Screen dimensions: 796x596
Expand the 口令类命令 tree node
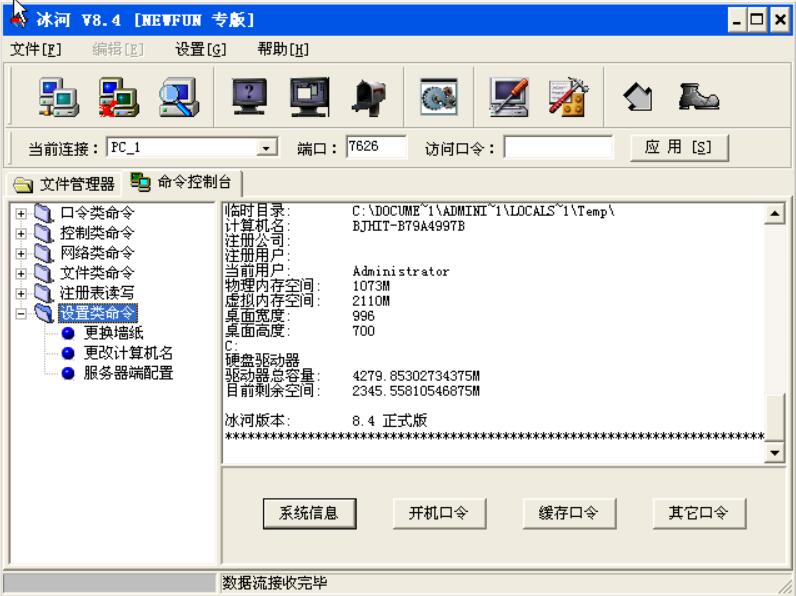pos(21,214)
